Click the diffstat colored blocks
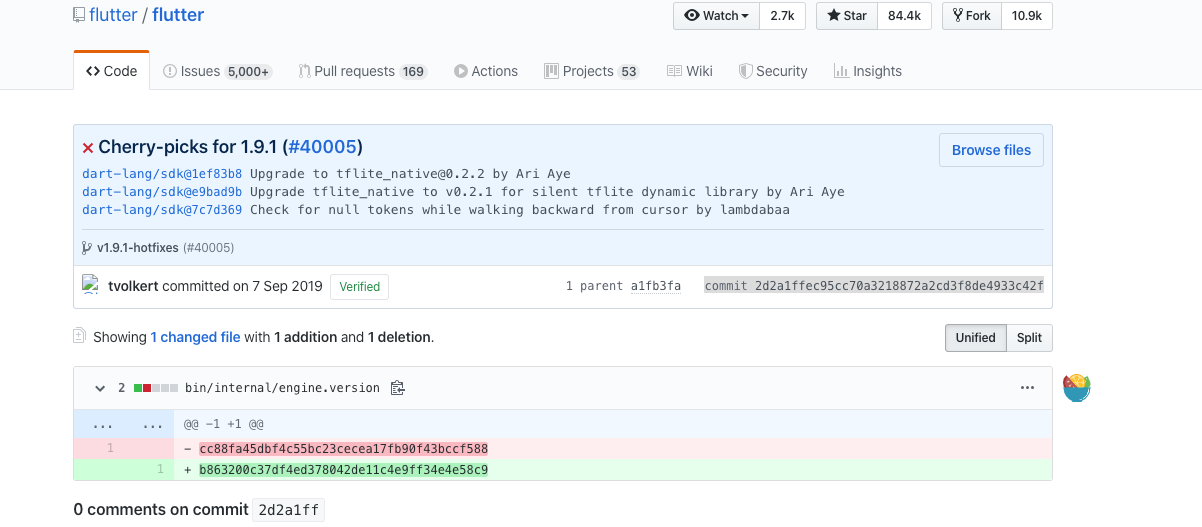1202x527 pixels. (156, 388)
